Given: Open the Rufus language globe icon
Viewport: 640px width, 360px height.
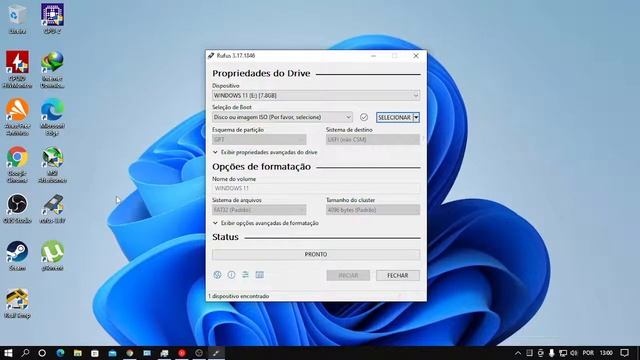Looking at the screenshot, I should pyautogui.click(x=217, y=275).
